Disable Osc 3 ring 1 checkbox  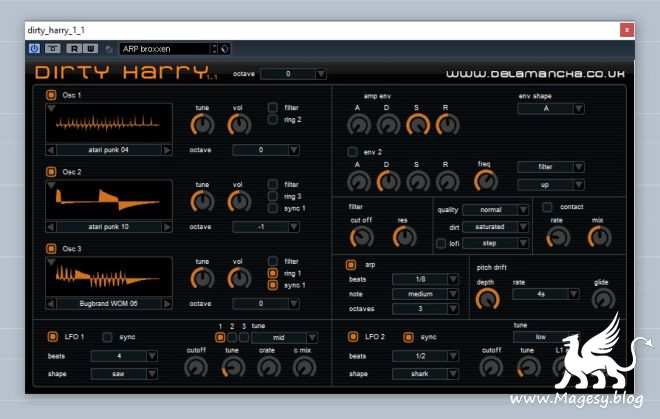273,274
